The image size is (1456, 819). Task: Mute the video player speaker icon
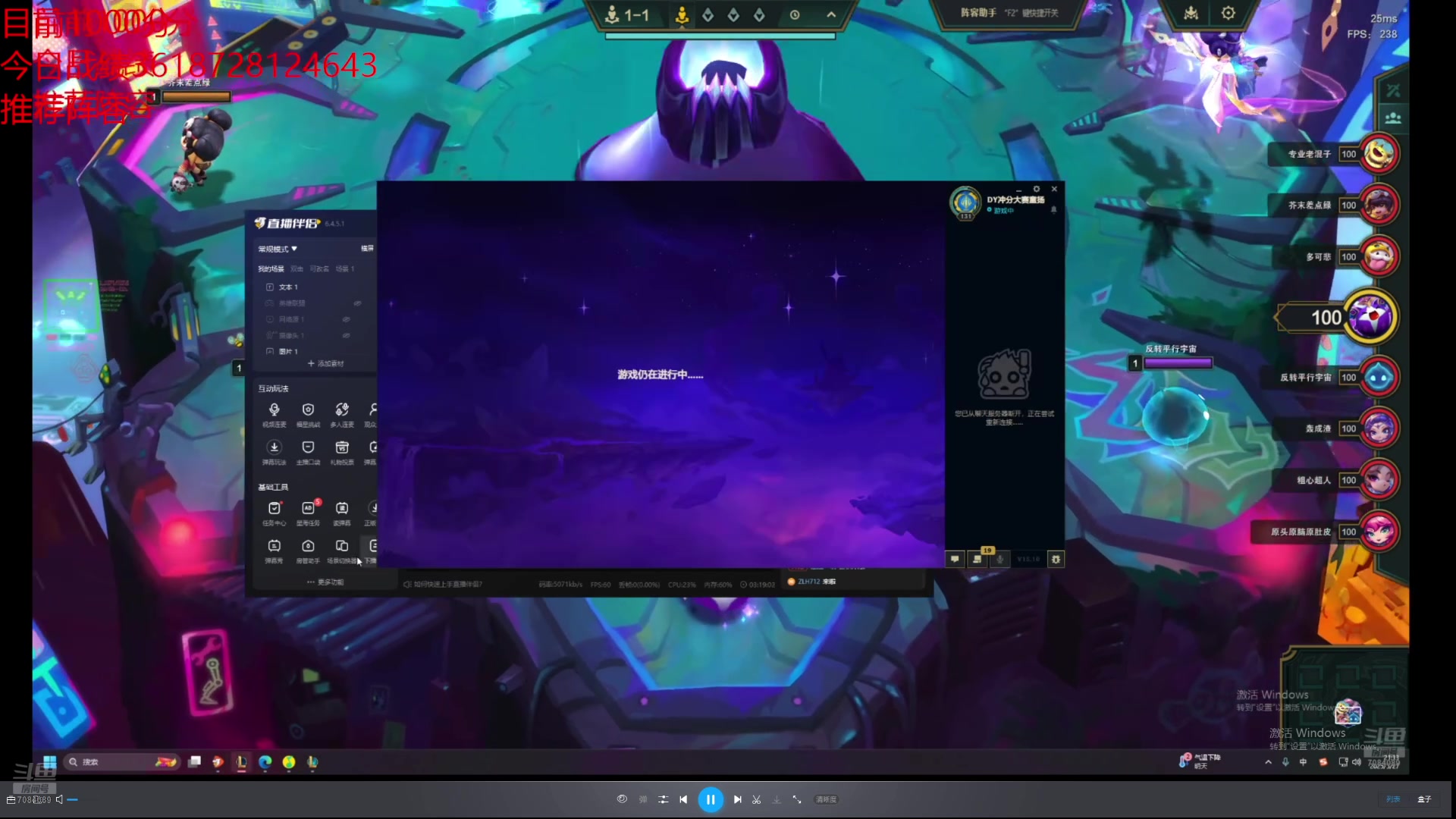pyautogui.click(x=59, y=799)
